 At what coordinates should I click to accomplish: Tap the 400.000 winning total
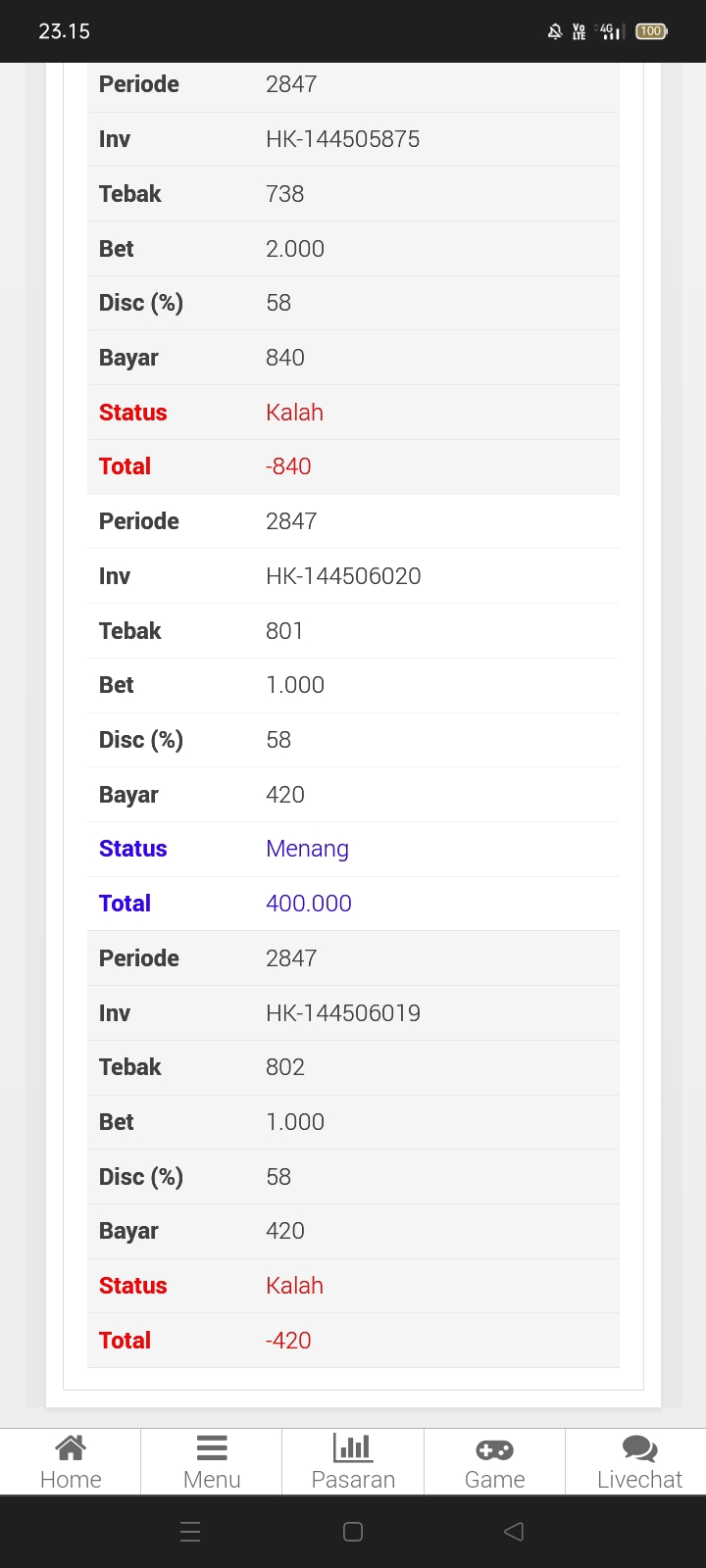pos(309,904)
